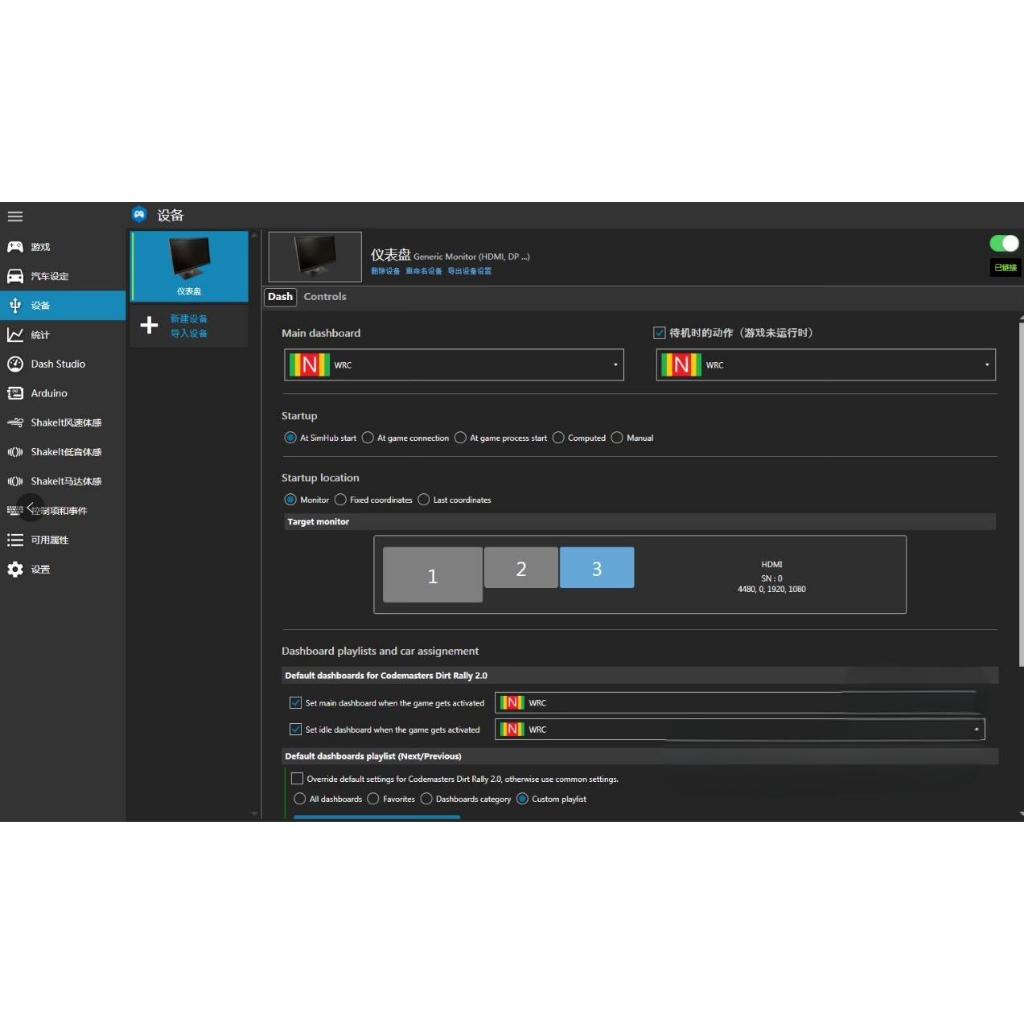This screenshot has height=1024, width=1024.
Task: Switch to the Dash tab
Action: tap(280, 296)
